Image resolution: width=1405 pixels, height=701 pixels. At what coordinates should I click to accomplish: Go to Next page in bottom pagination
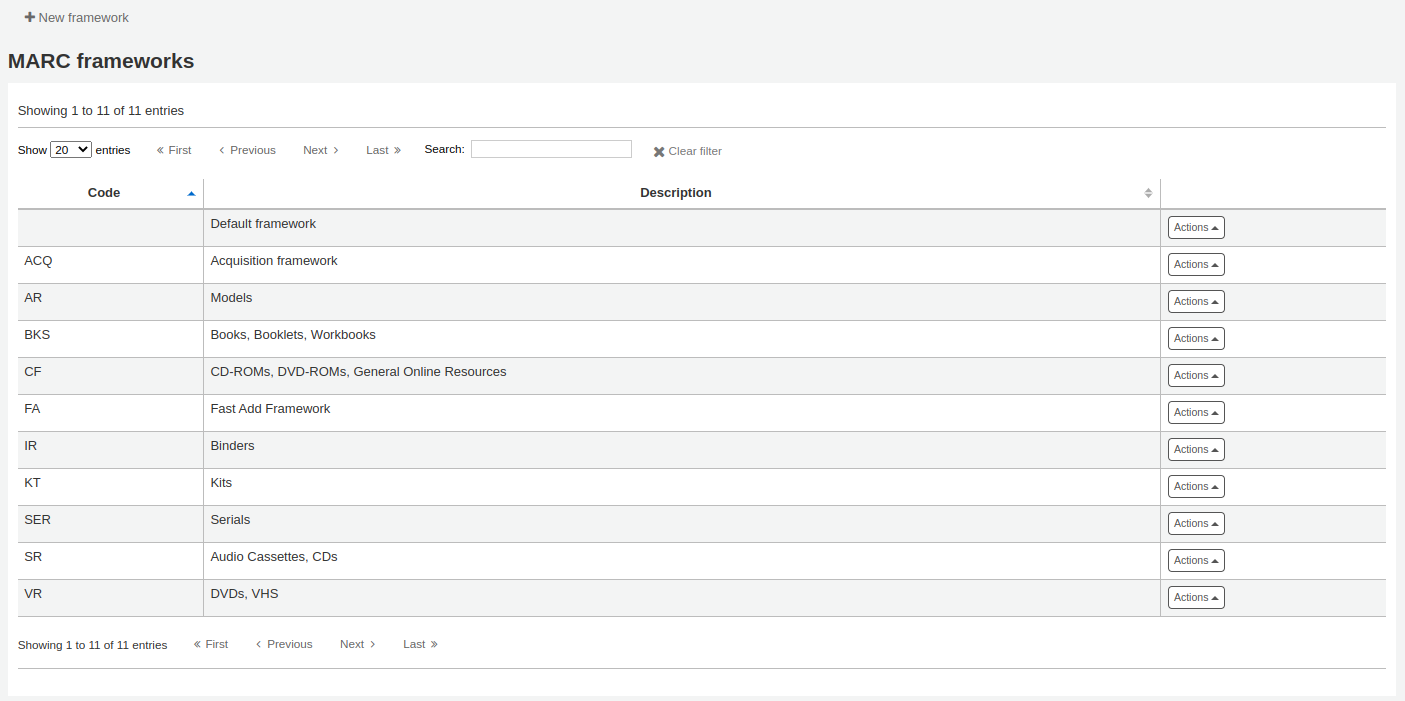click(x=358, y=644)
